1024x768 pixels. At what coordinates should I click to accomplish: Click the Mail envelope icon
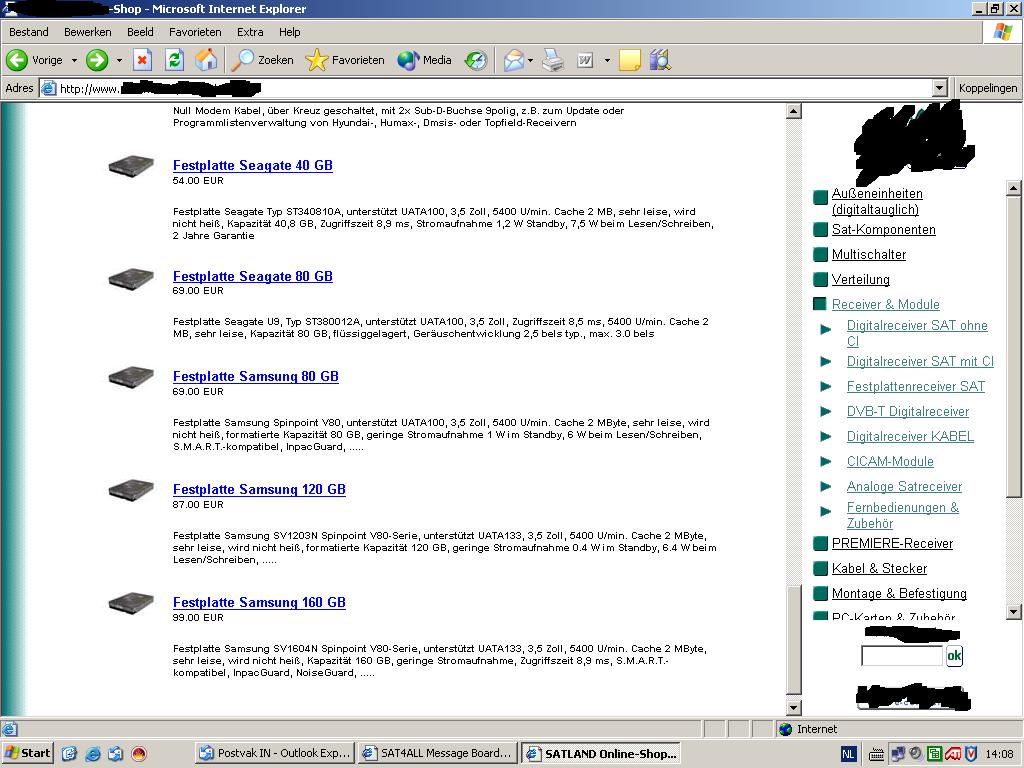(x=513, y=60)
